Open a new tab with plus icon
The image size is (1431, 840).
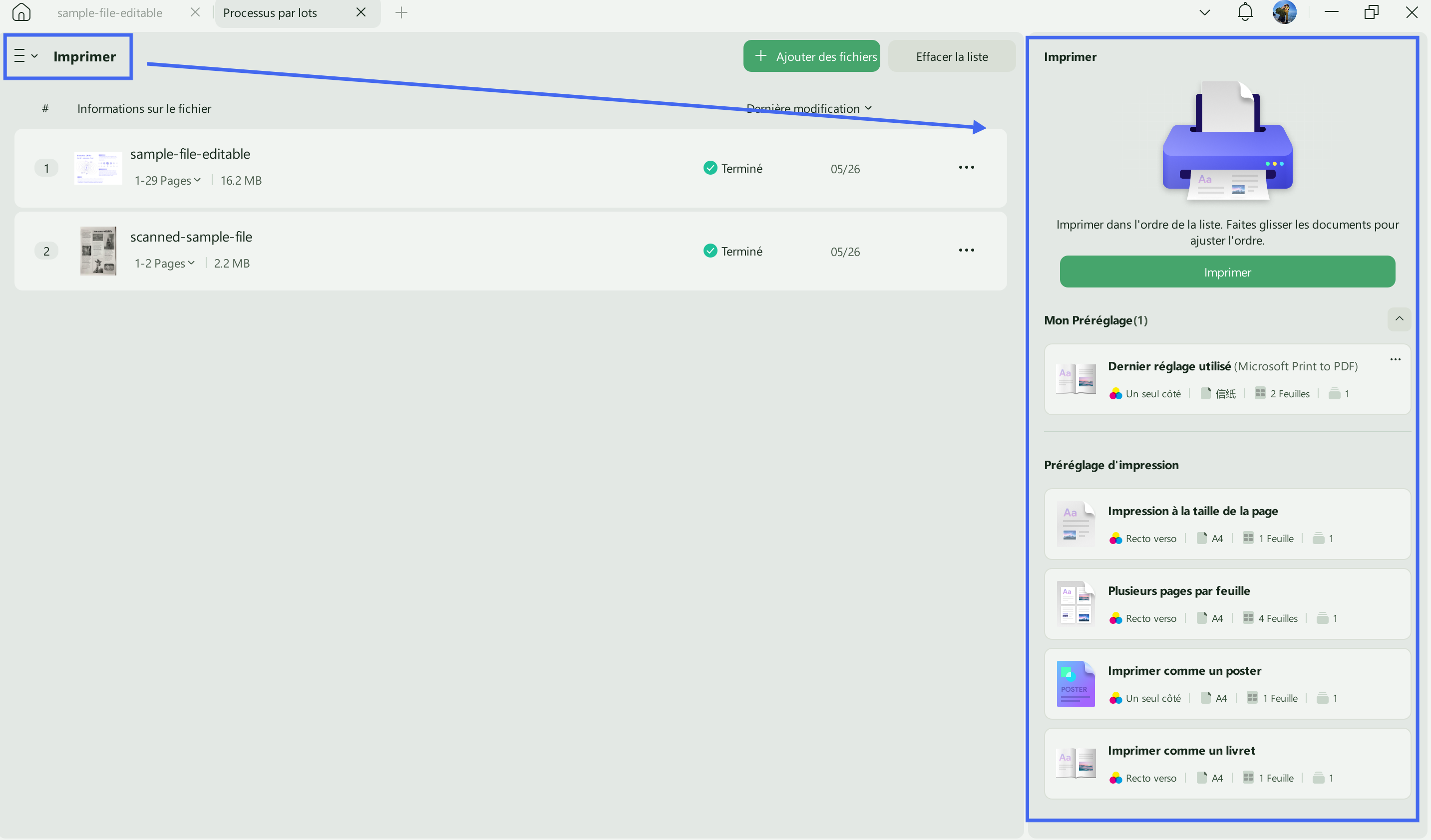click(x=401, y=12)
